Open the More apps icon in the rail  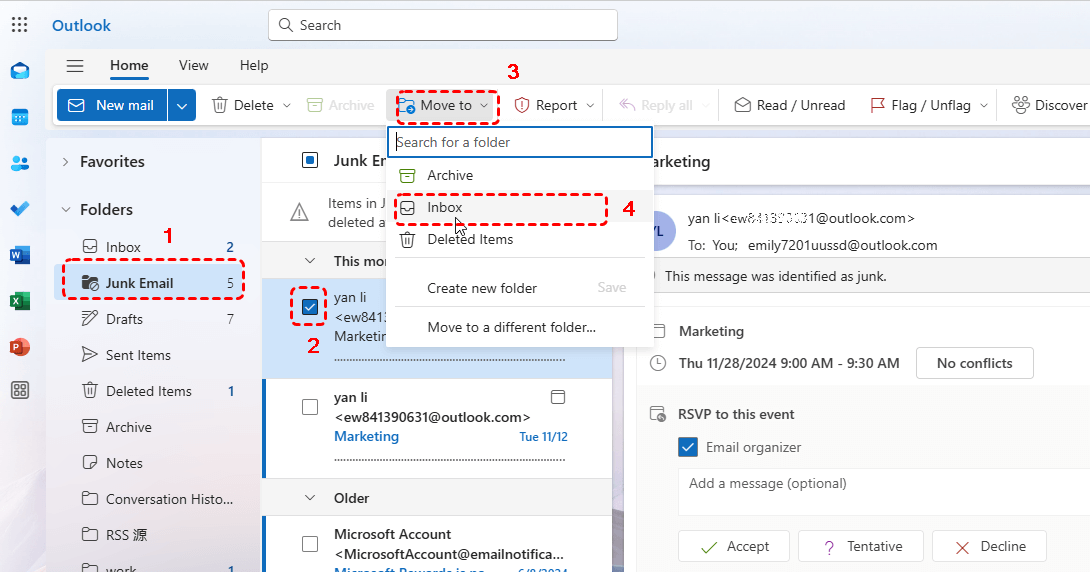pyautogui.click(x=19, y=390)
